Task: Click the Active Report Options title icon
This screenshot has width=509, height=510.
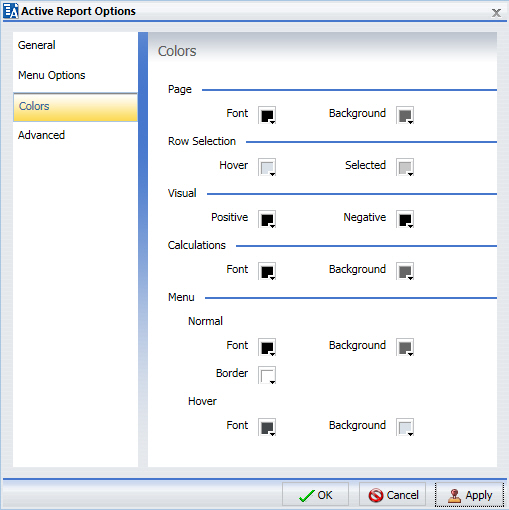Action: (11, 11)
